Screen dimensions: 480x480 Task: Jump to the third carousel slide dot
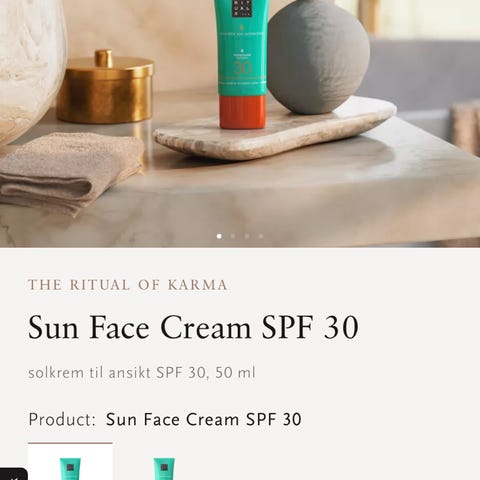247,236
